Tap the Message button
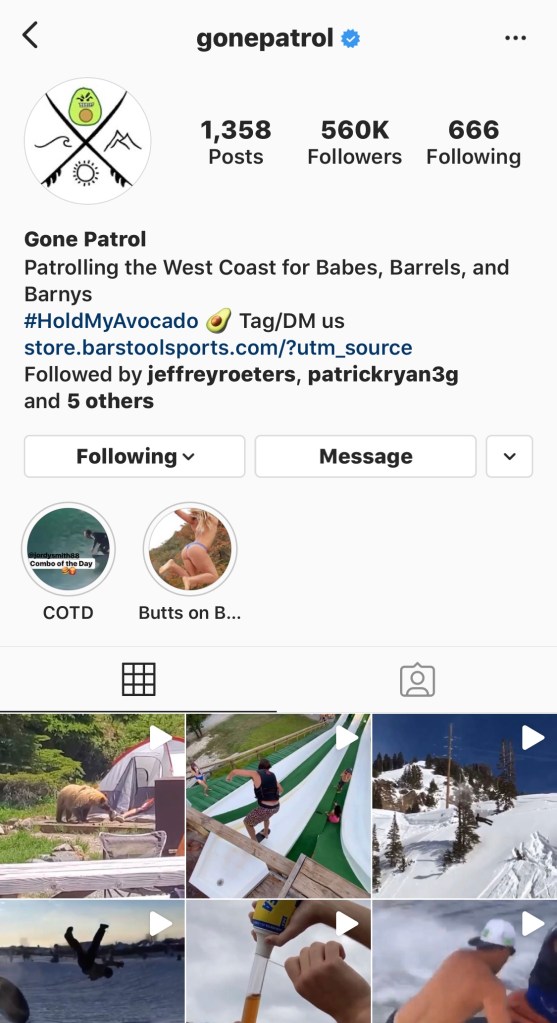This screenshot has height=1023, width=557. (x=365, y=456)
